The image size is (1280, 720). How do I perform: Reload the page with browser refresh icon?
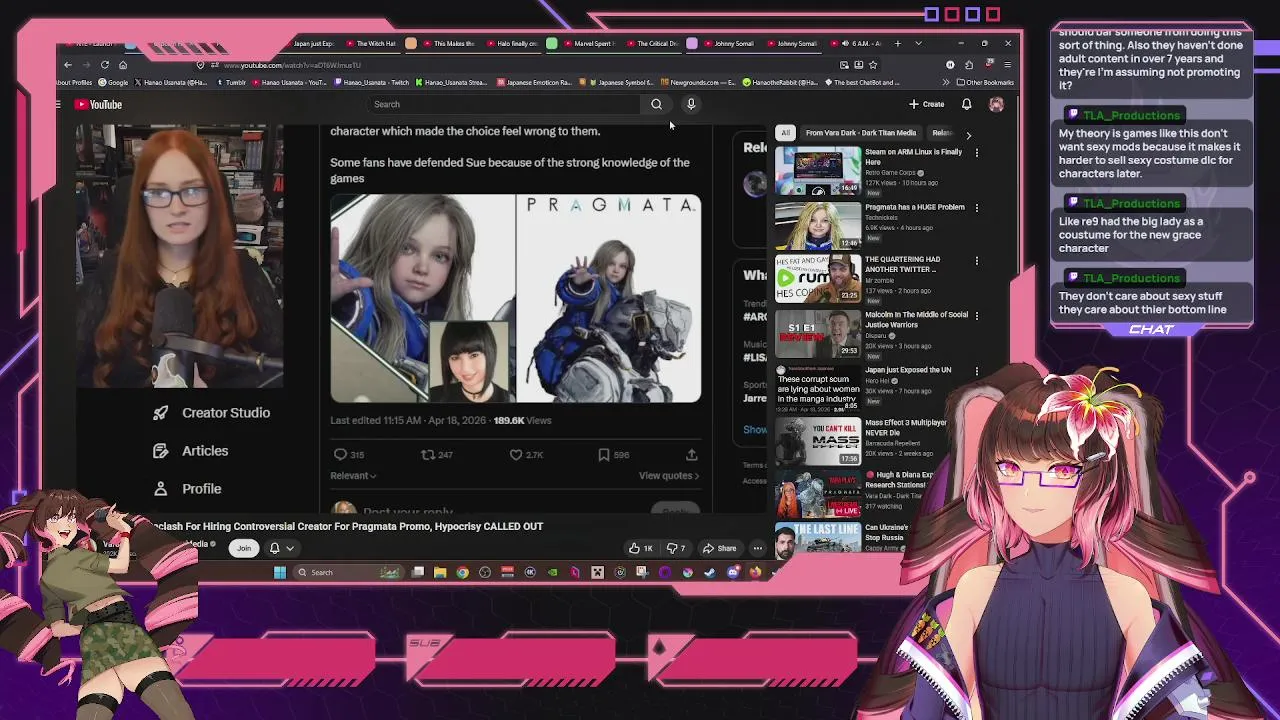point(104,65)
